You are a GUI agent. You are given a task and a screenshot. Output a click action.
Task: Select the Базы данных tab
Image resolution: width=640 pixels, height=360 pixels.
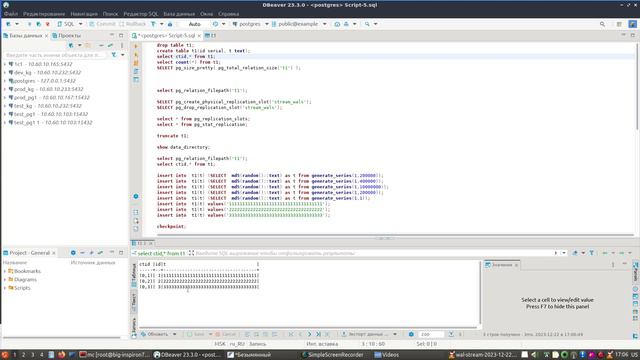coord(25,36)
